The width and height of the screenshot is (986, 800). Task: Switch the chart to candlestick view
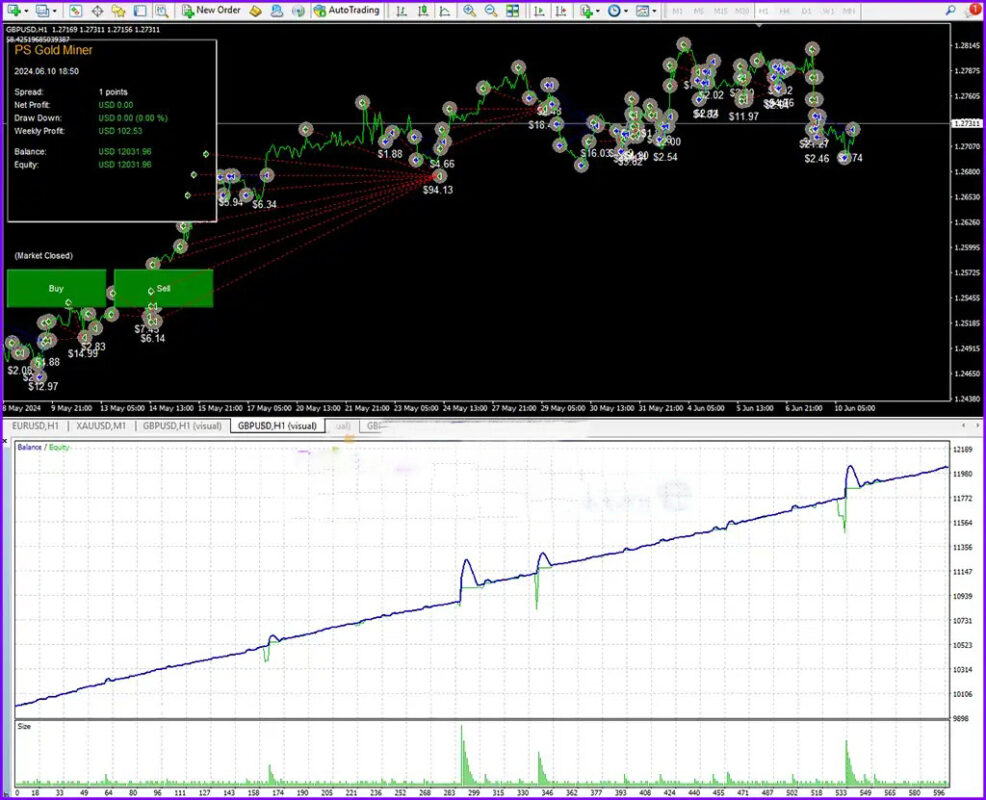click(x=423, y=10)
